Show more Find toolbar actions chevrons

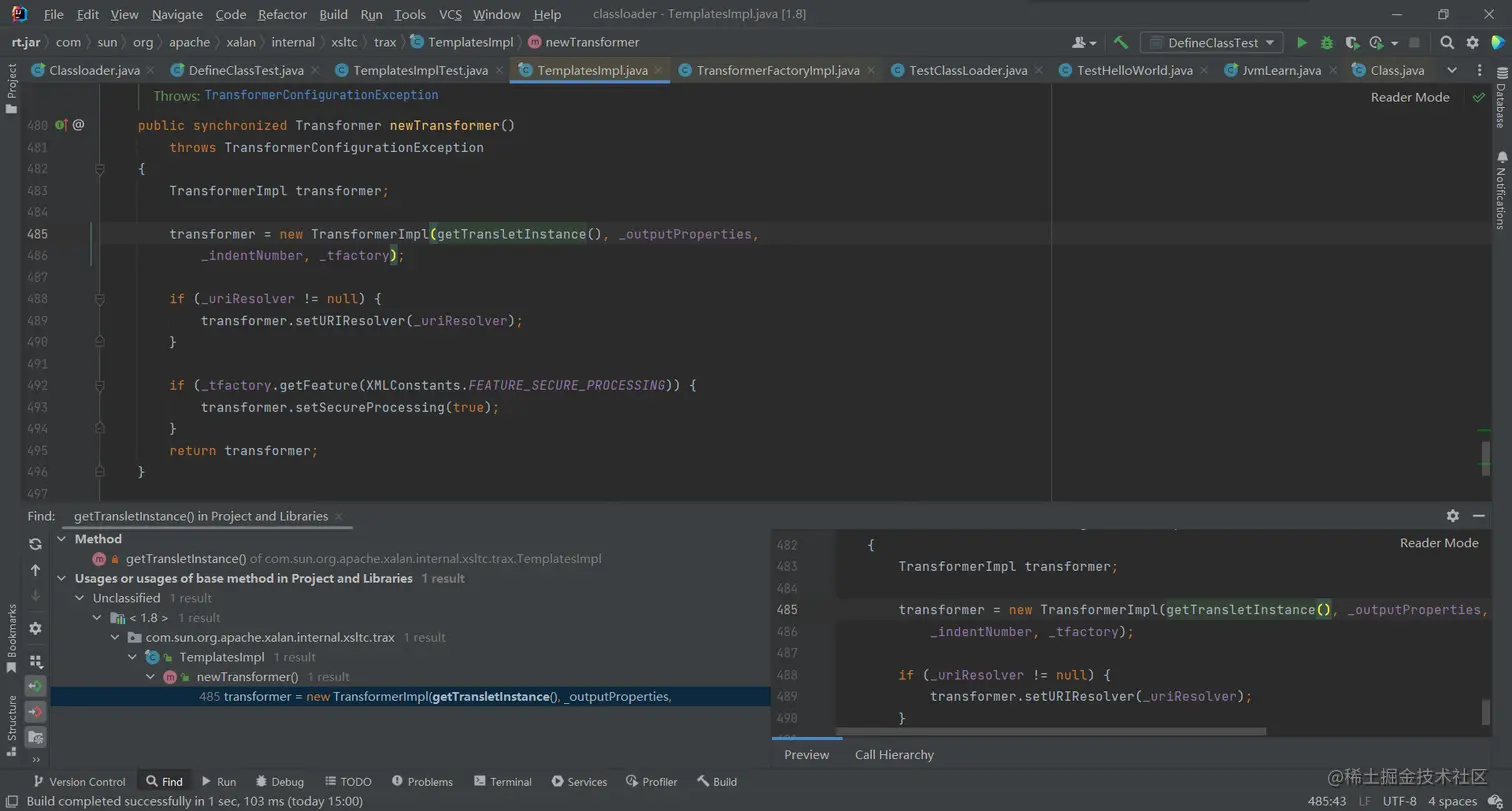(x=35, y=760)
